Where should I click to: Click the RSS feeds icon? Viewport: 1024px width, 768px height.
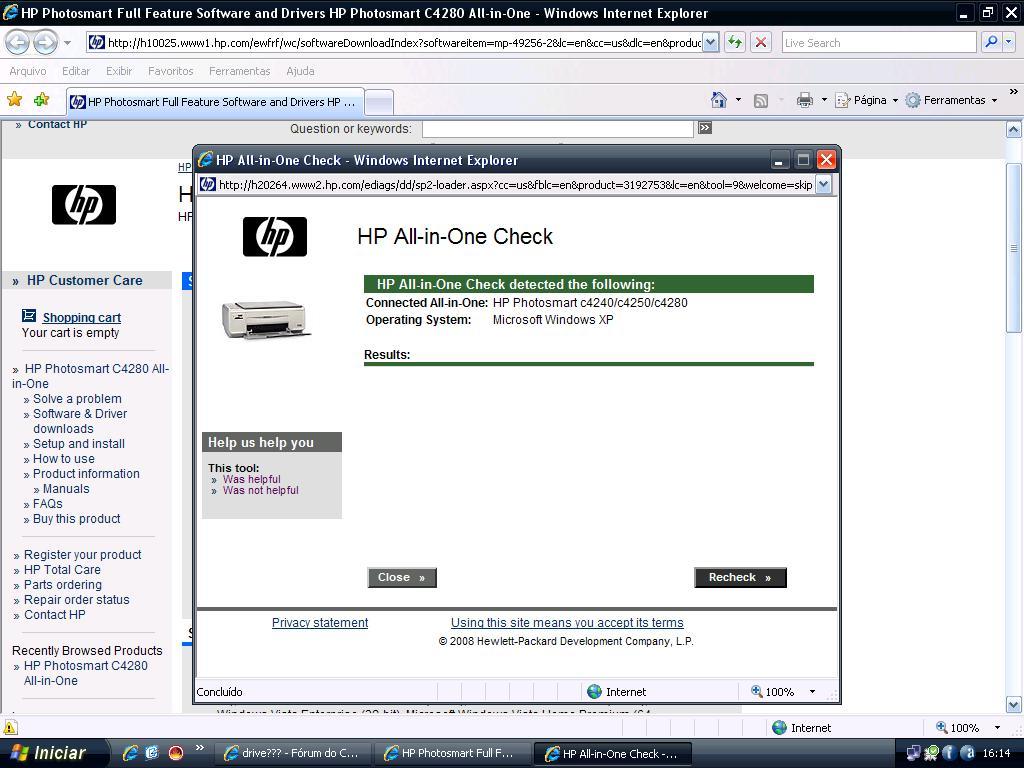coord(761,101)
